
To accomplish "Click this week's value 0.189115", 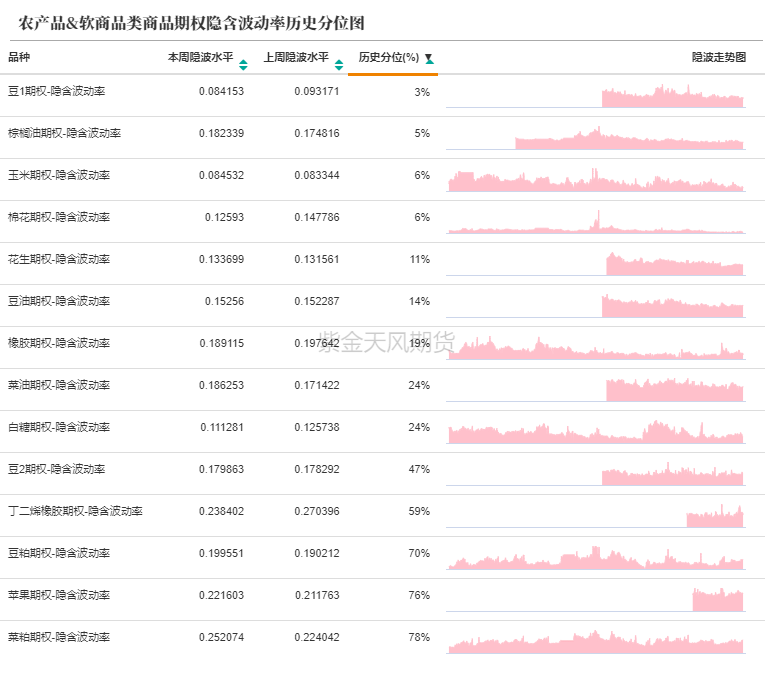I will (x=221, y=343).
